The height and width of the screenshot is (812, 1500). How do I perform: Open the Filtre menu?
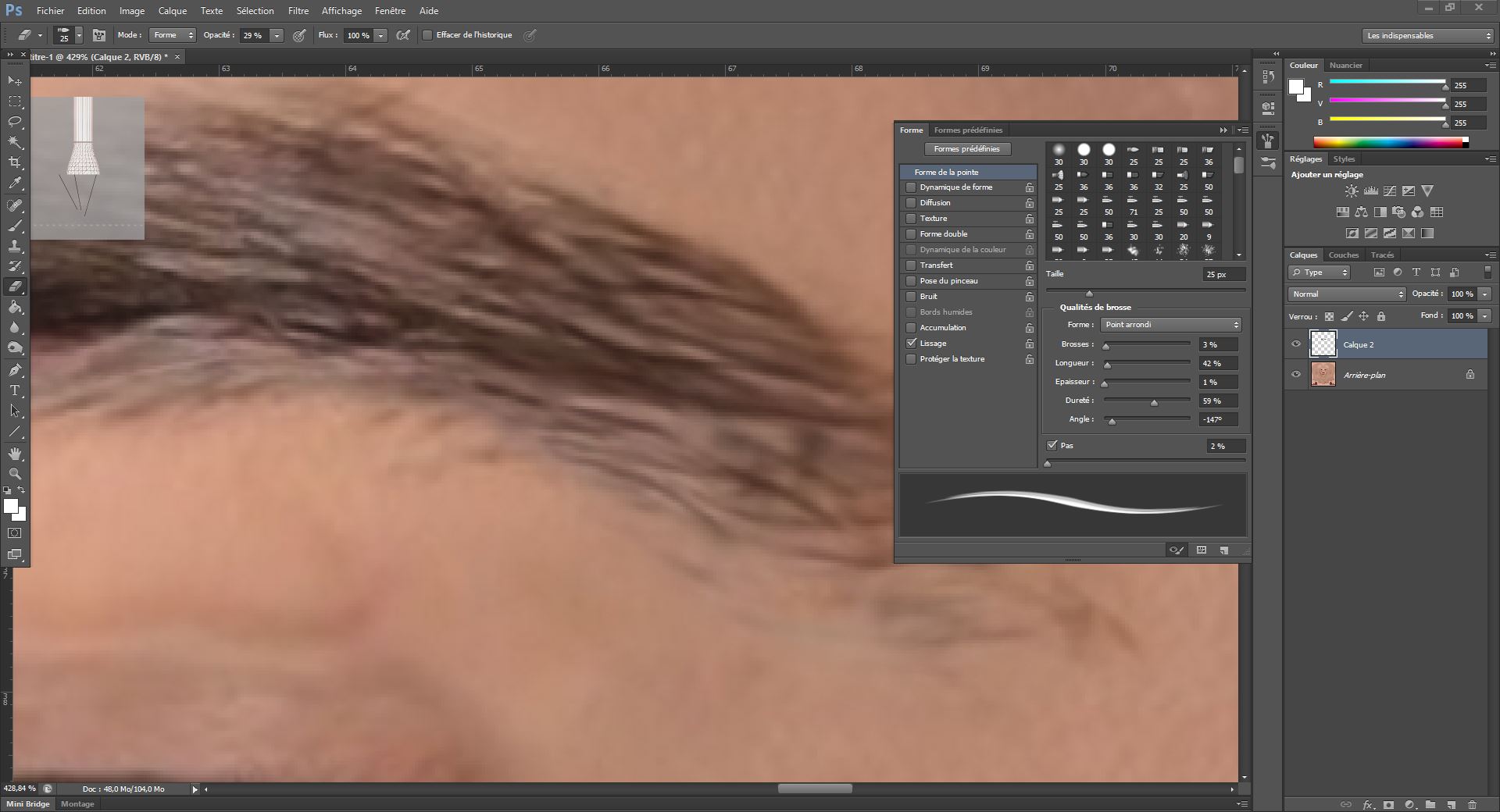tap(298, 11)
